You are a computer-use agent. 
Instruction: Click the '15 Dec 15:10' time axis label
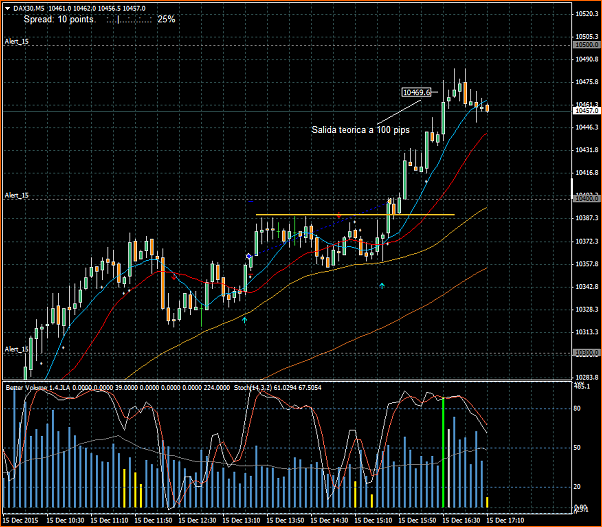[373, 521]
